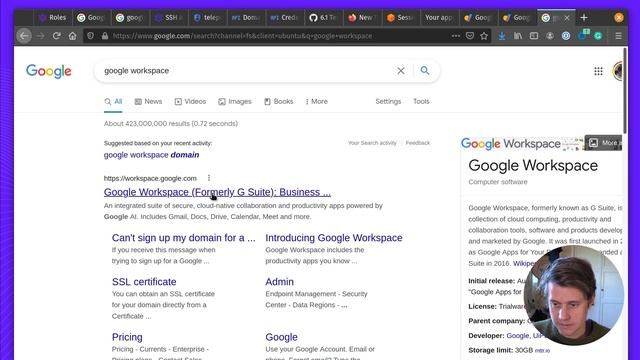Select the Books results filter

(x=279, y=102)
